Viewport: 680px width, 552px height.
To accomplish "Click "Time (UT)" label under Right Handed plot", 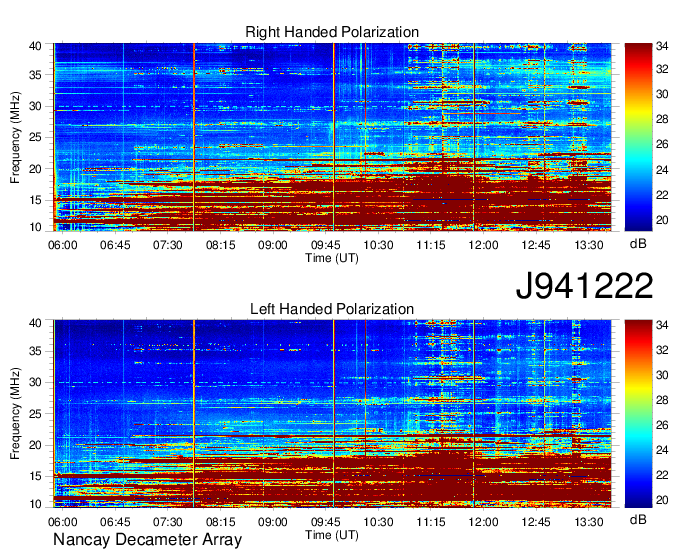I will [x=332, y=258].
